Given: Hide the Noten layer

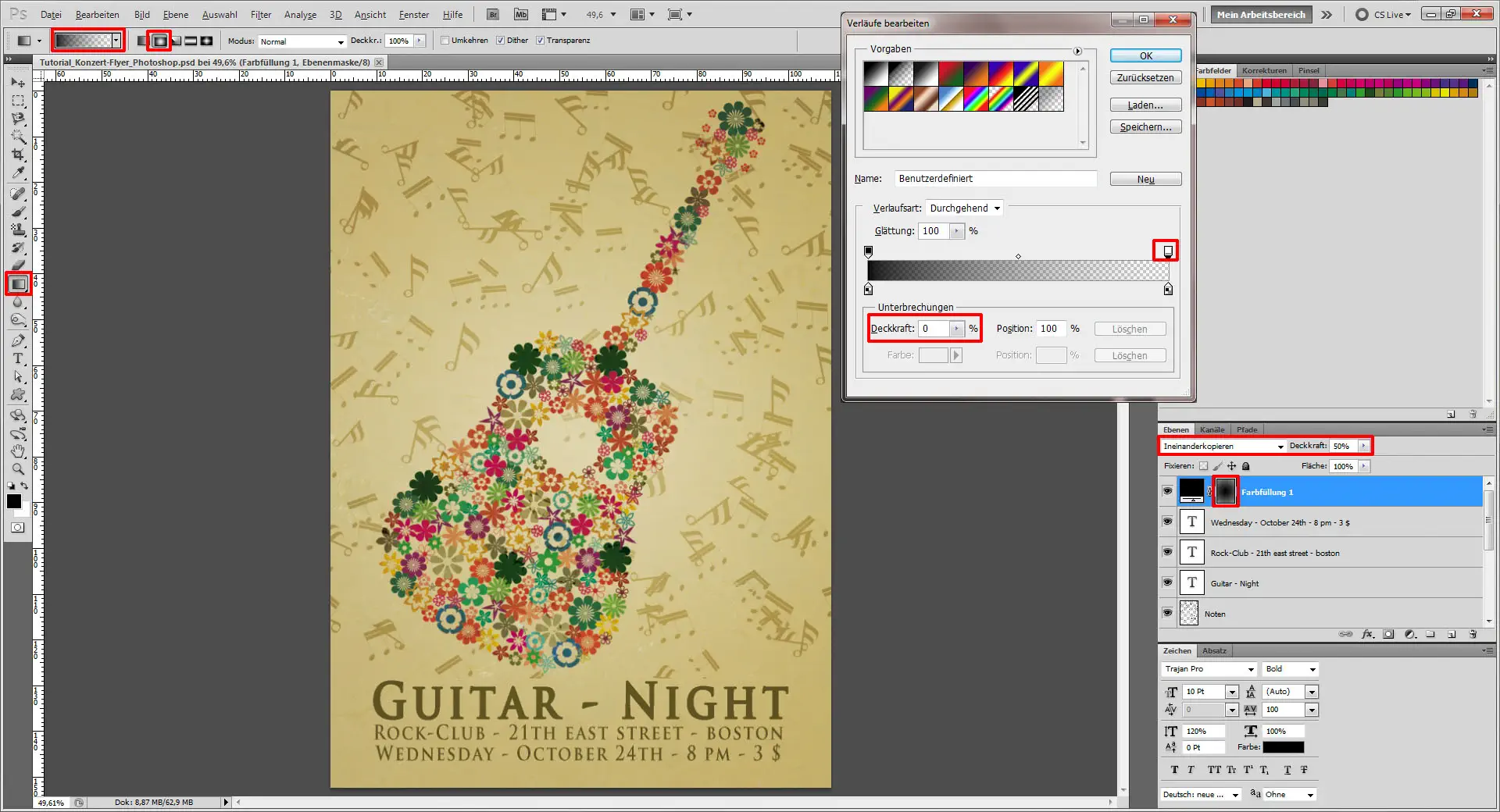Looking at the screenshot, I should [1167, 613].
